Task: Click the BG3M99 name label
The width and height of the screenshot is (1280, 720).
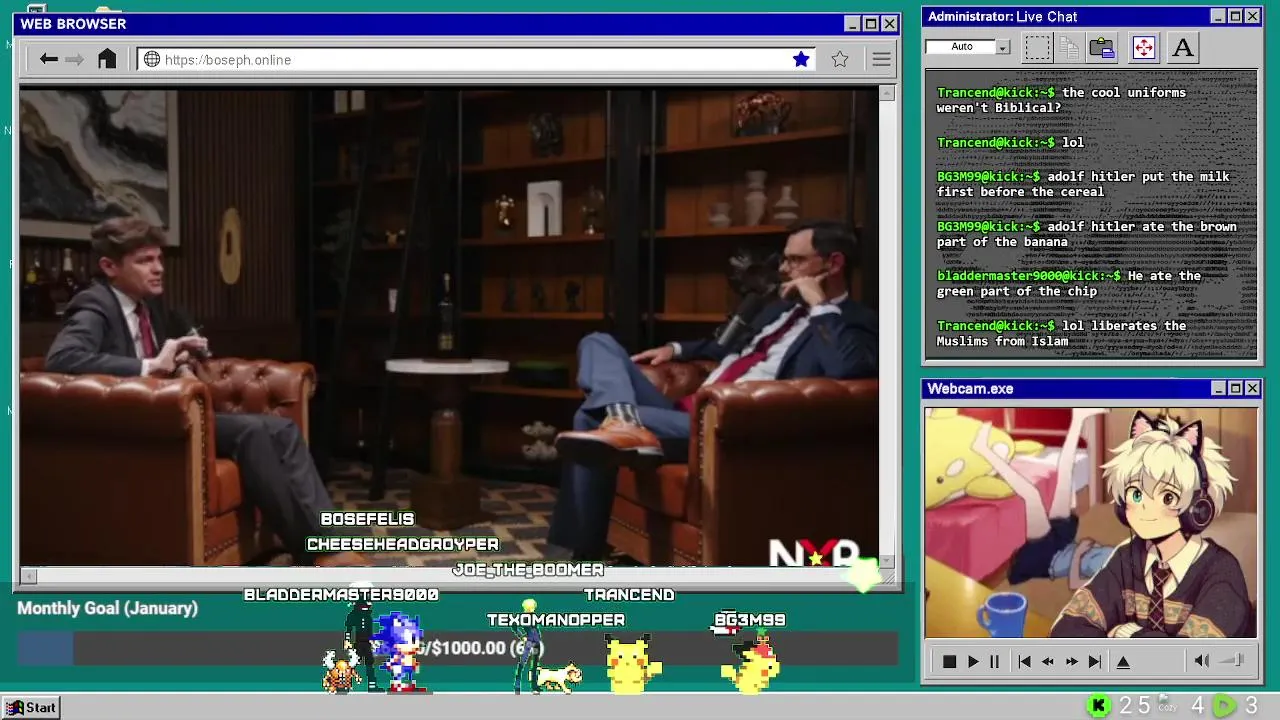Action: (x=750, y=620)
